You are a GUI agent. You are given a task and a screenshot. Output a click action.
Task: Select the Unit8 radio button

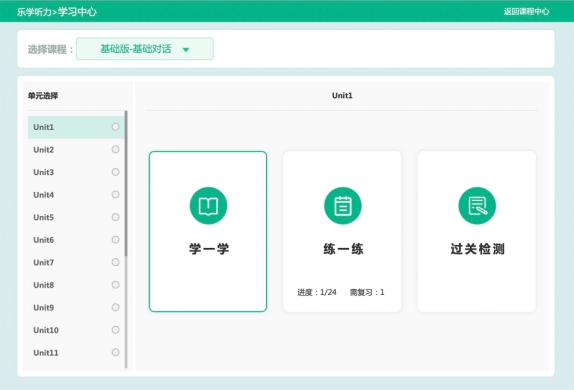pos(115,285)
